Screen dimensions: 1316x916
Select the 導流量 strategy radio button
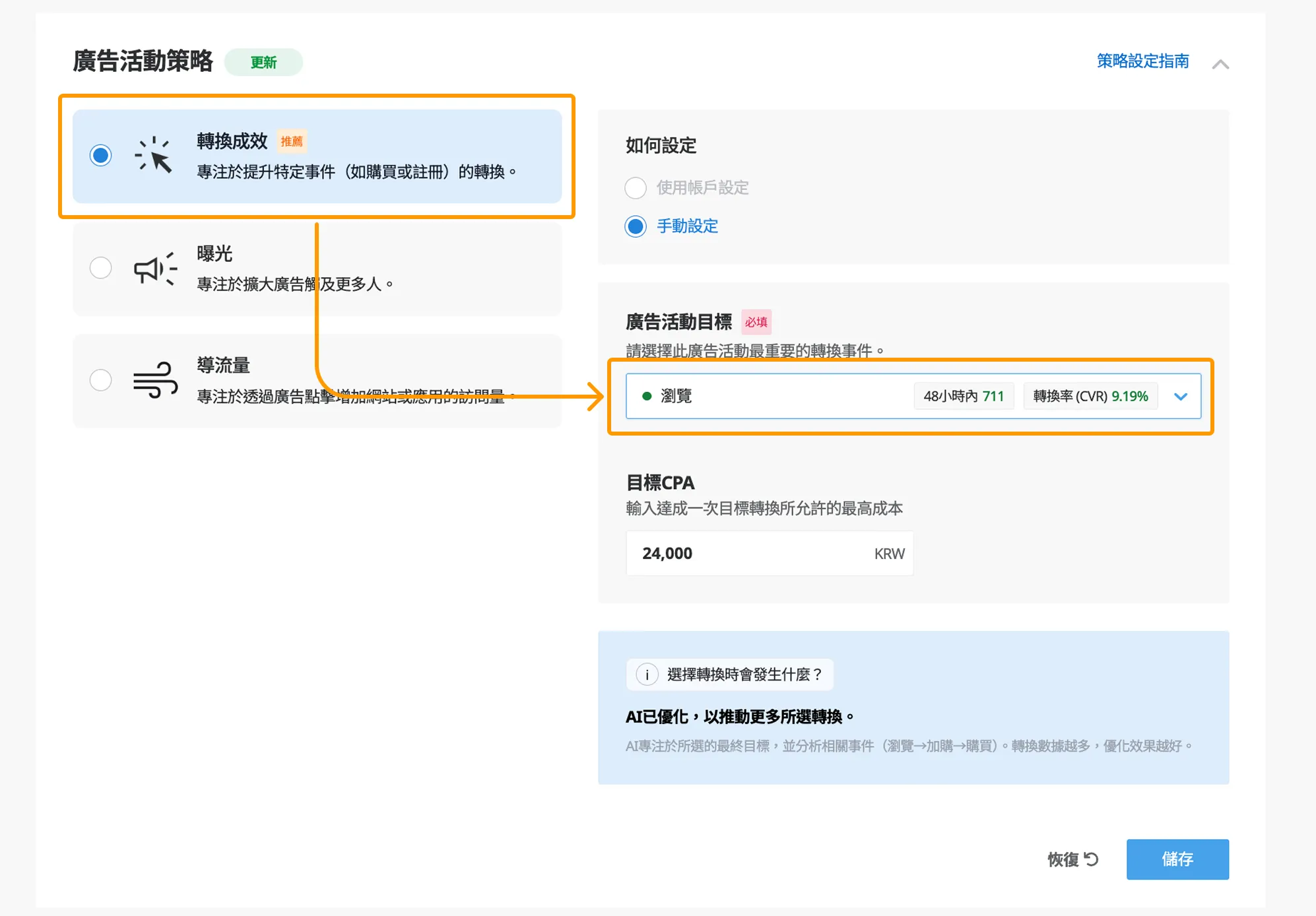click(100, 380)
